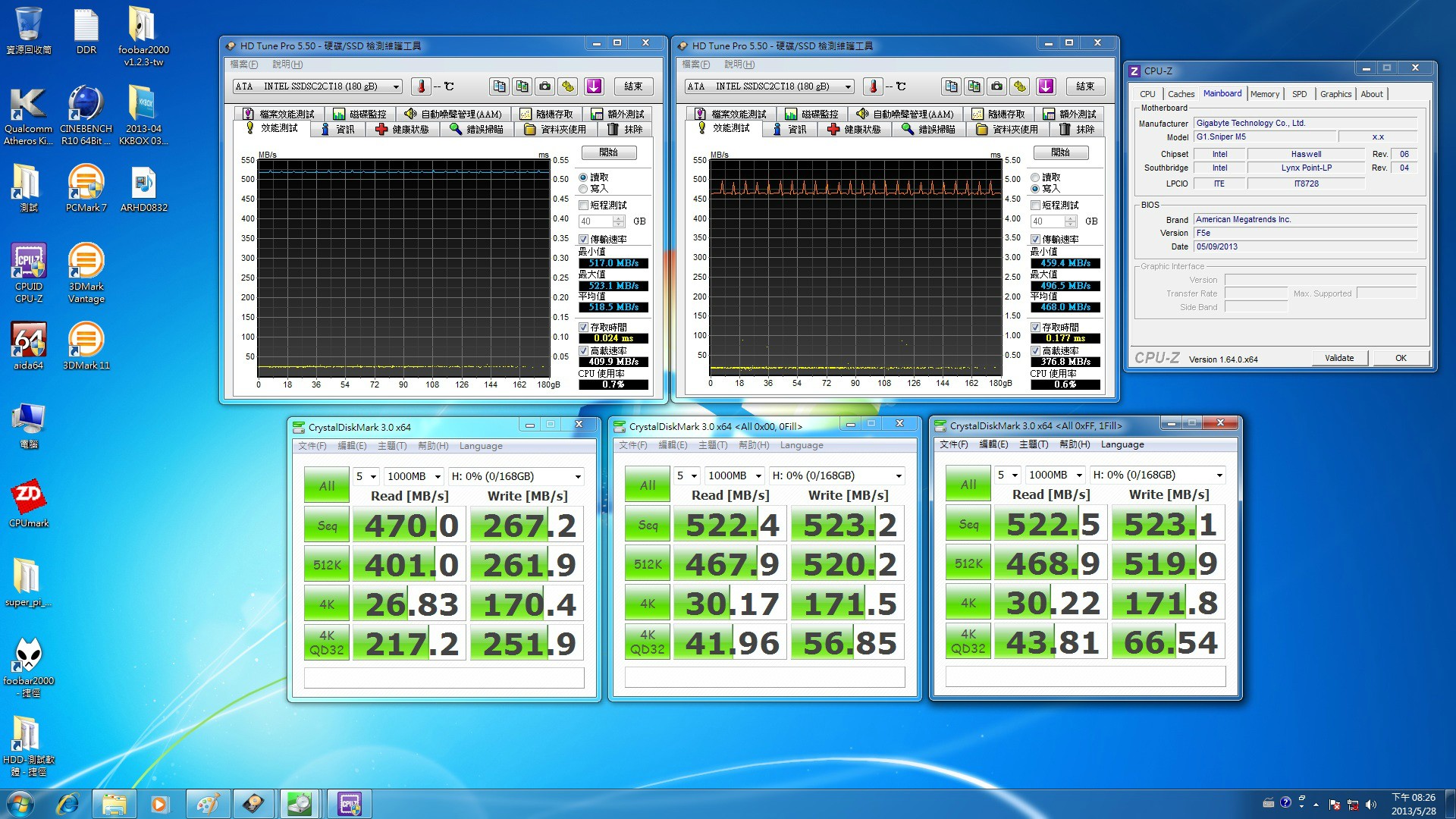Click camera save screenshot icon in left HD Tune
Screen dimensions: 1456x819
(x=544, y=86)
